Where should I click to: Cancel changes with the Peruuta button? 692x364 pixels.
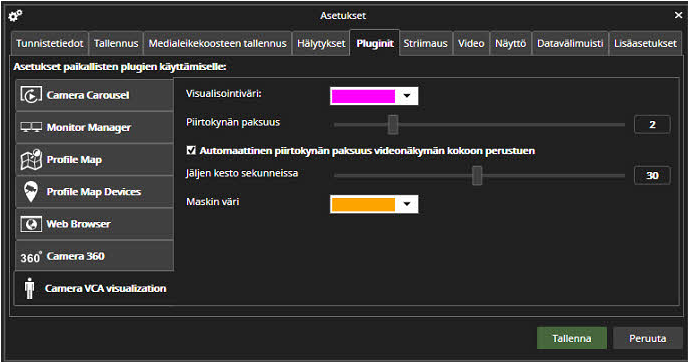[x=647, y=338]
